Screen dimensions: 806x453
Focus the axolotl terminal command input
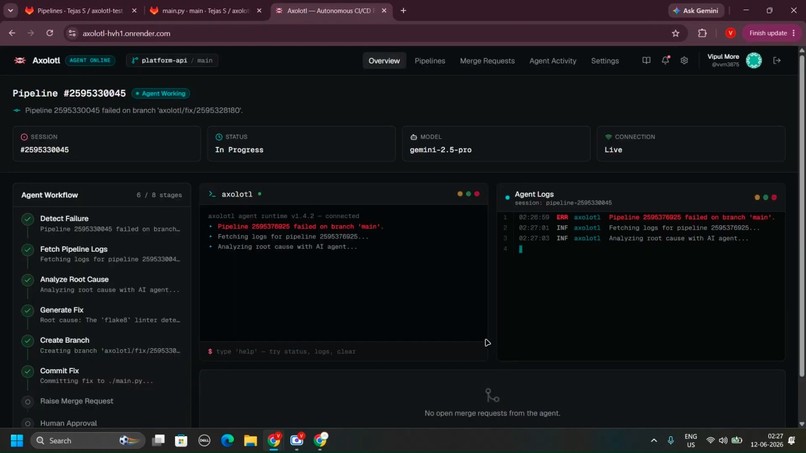(x=343, y=352)
